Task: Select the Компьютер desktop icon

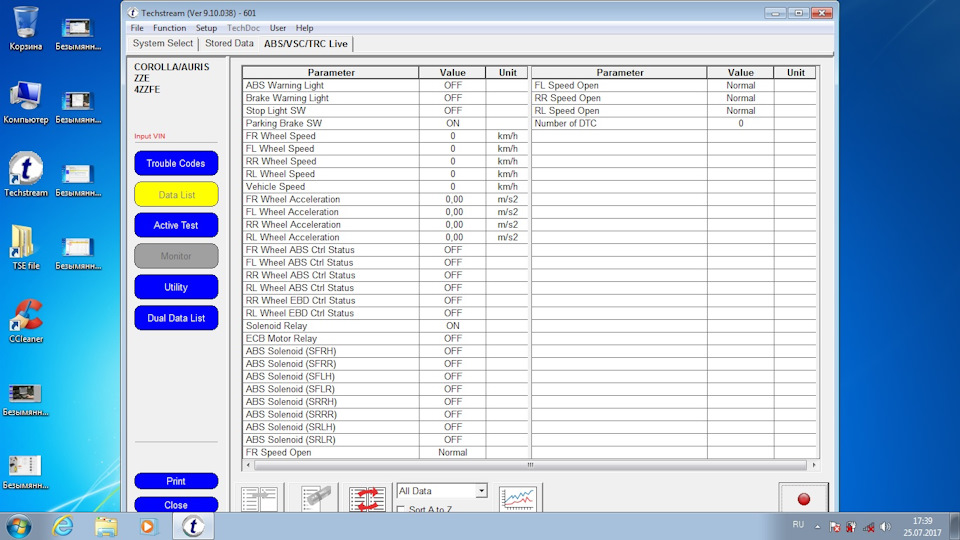Action: 26,102
